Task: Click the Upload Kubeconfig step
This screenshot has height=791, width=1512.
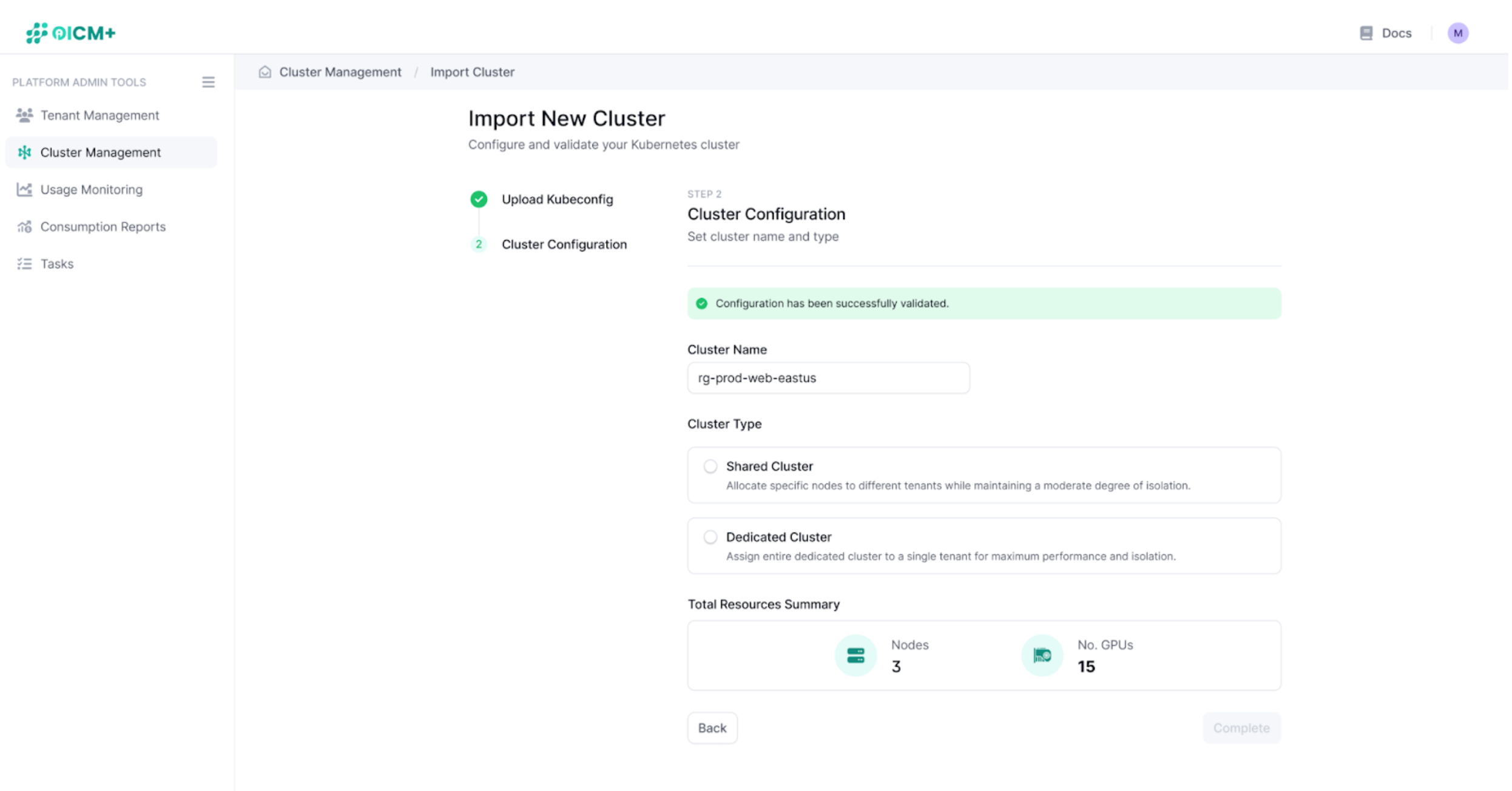Action: (x=557, y=199)
